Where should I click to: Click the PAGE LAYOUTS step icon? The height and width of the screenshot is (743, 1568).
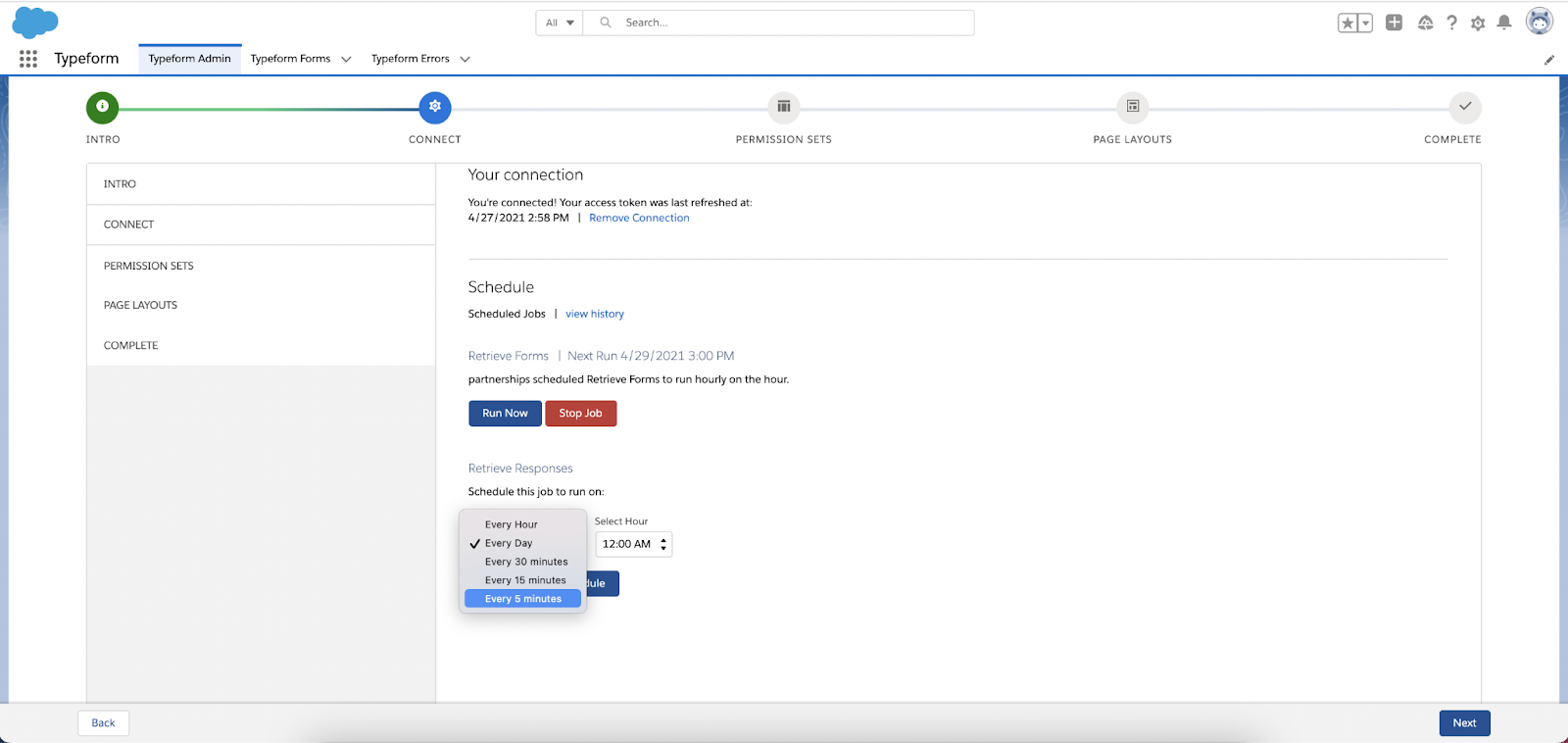1133,107
